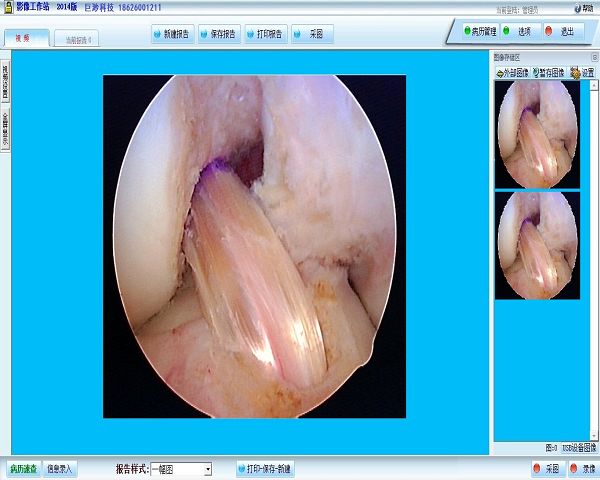Image resolution: width=600 pixels, height=480 pixels.
Task: Select the first stored image thumbnail
Action: point(537,133)
